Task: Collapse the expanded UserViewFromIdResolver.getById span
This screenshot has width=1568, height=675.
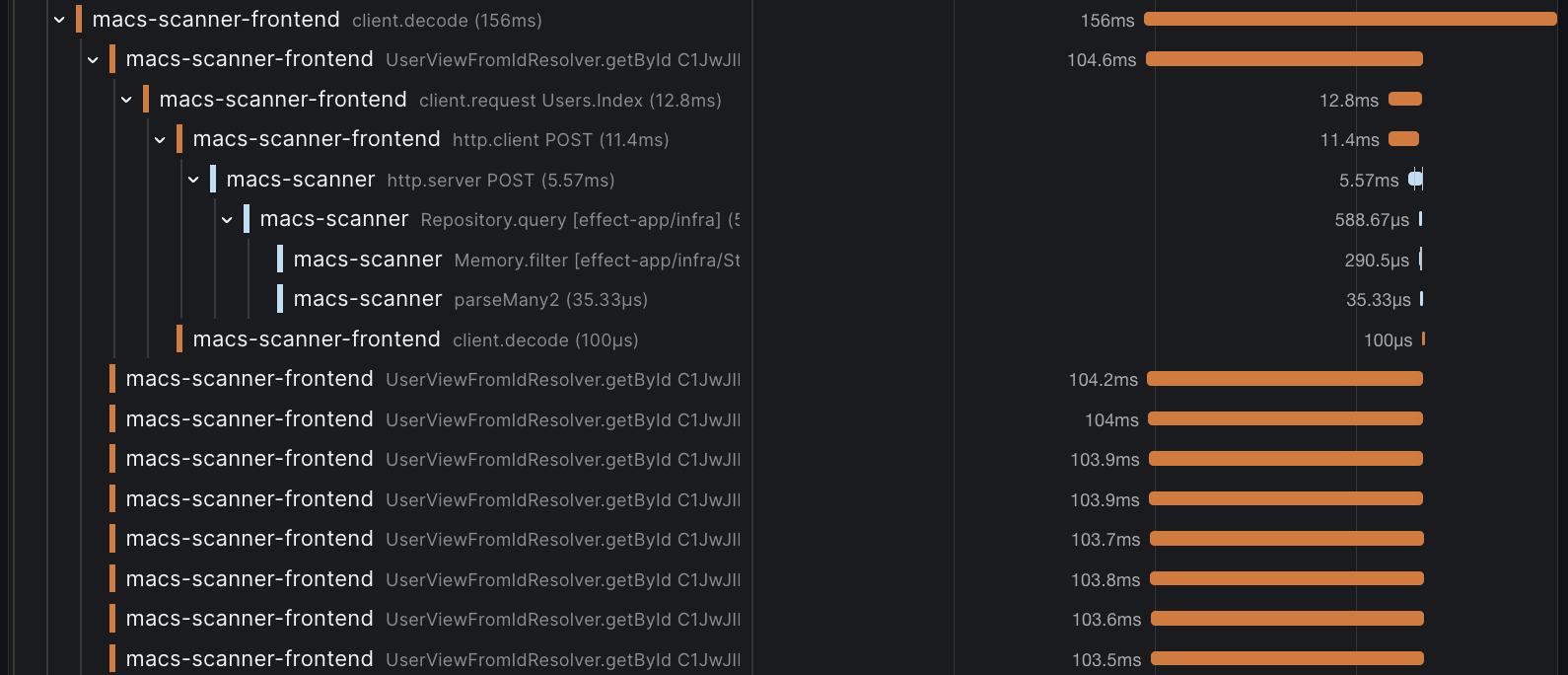Action: 93,58
